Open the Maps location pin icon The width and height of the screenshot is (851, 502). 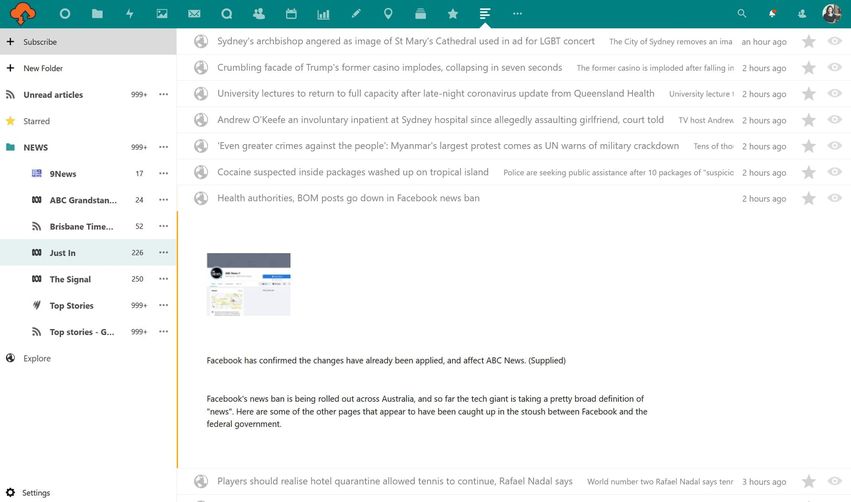[388, 14]
